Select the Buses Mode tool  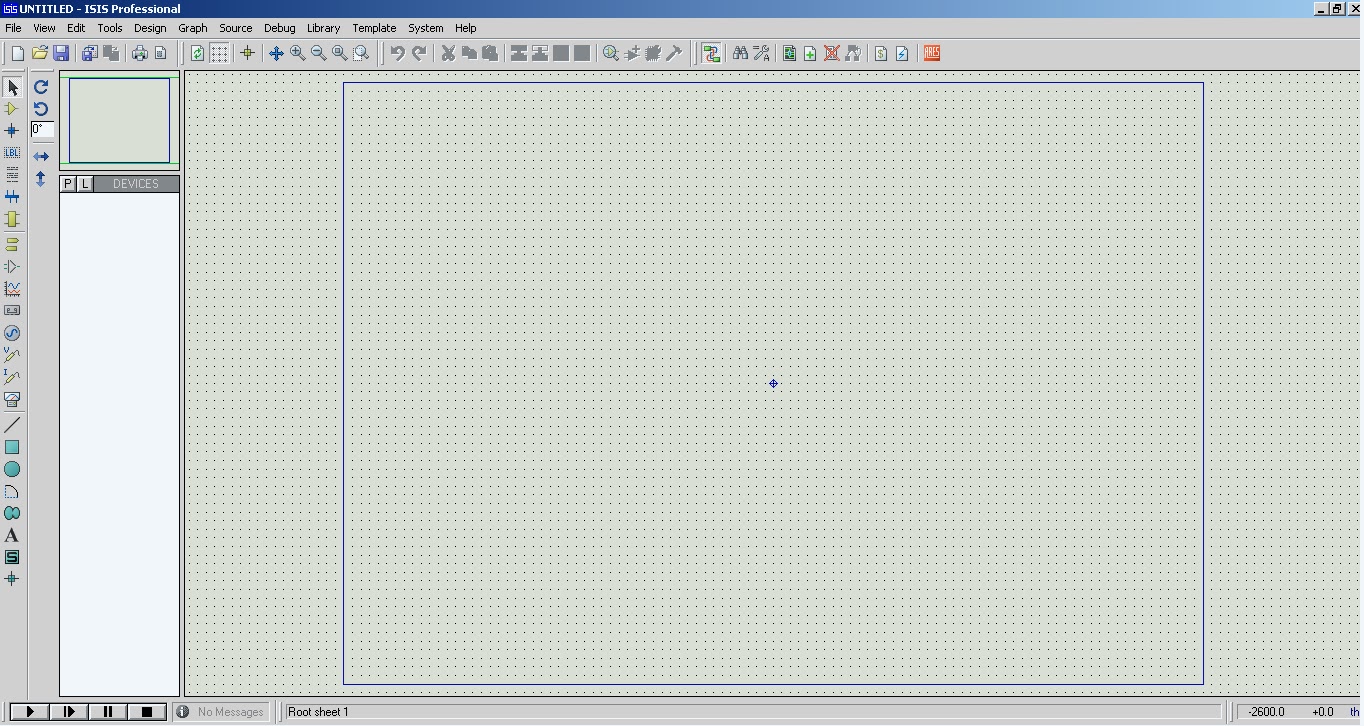[x=12, y=197]
